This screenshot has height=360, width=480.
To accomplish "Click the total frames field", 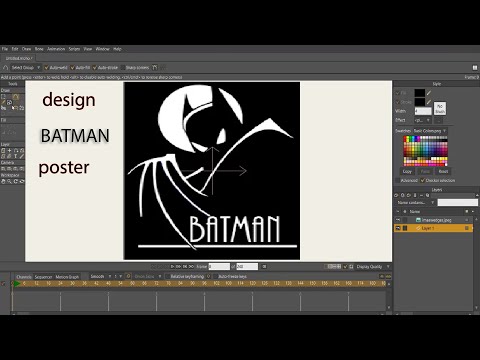I will pos(247,267).
